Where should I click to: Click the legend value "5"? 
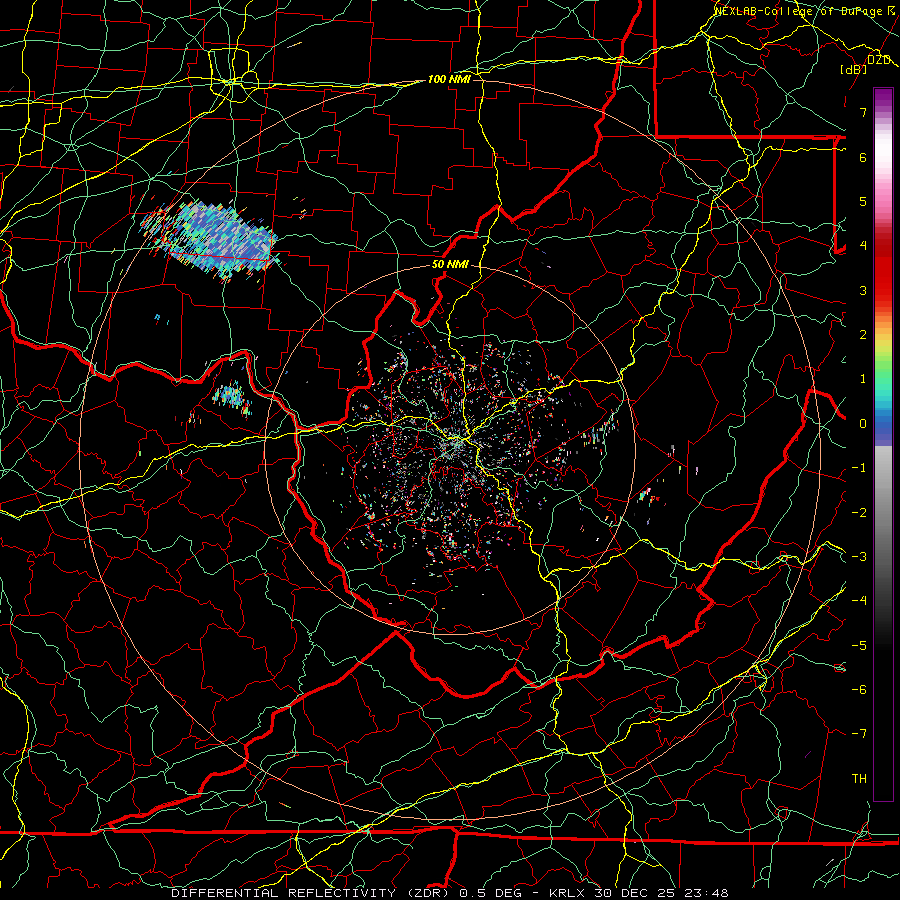[863, 201]
